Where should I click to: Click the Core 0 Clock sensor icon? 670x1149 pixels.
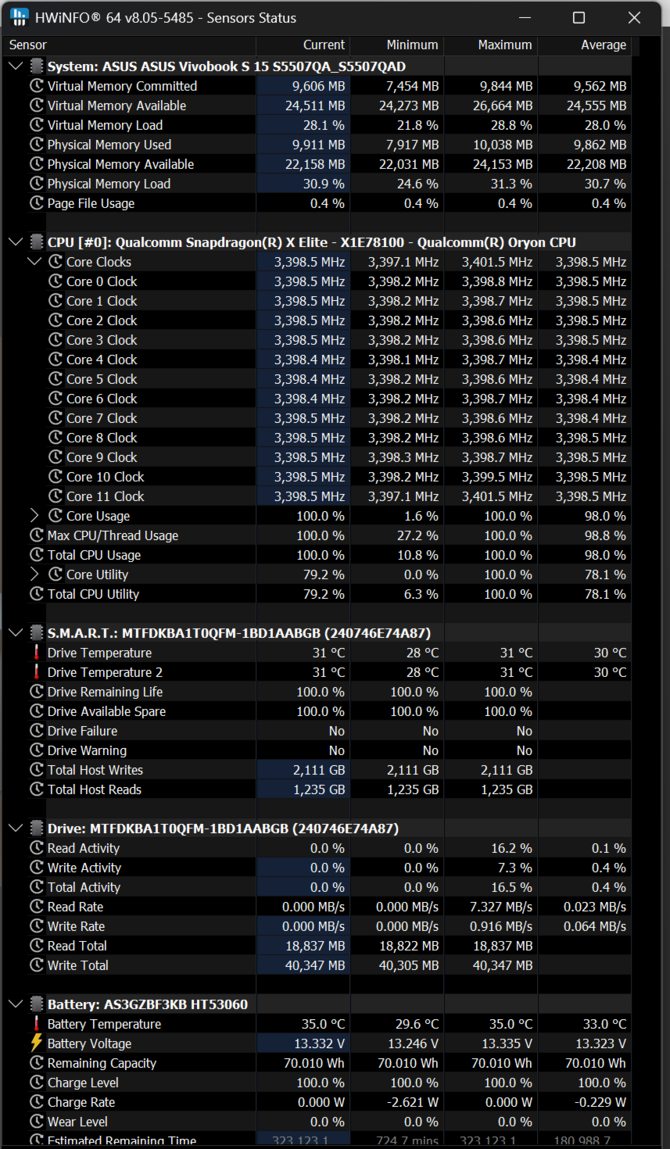(x=56, y=281)
